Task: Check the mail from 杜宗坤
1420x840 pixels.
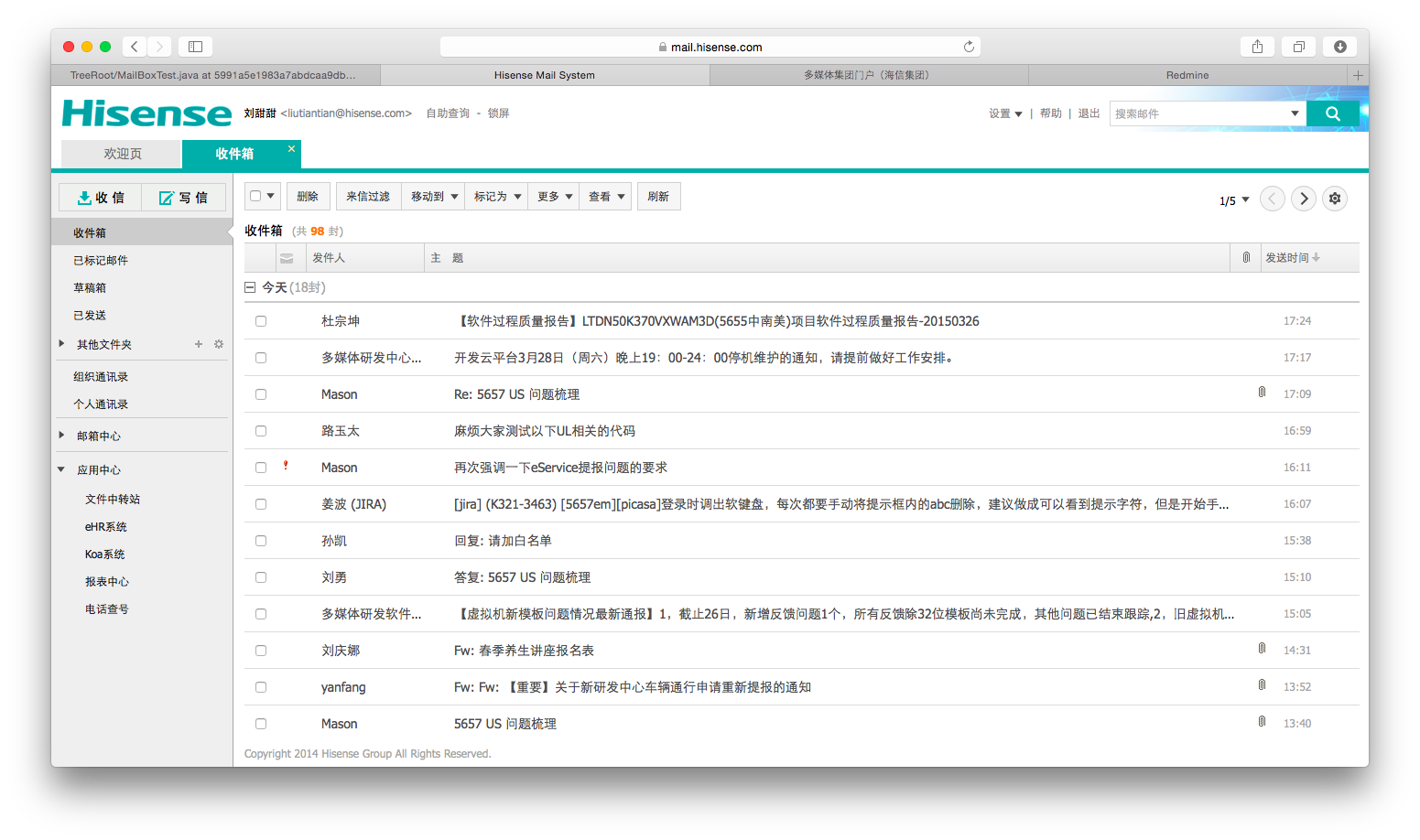Action: [261, 321]
